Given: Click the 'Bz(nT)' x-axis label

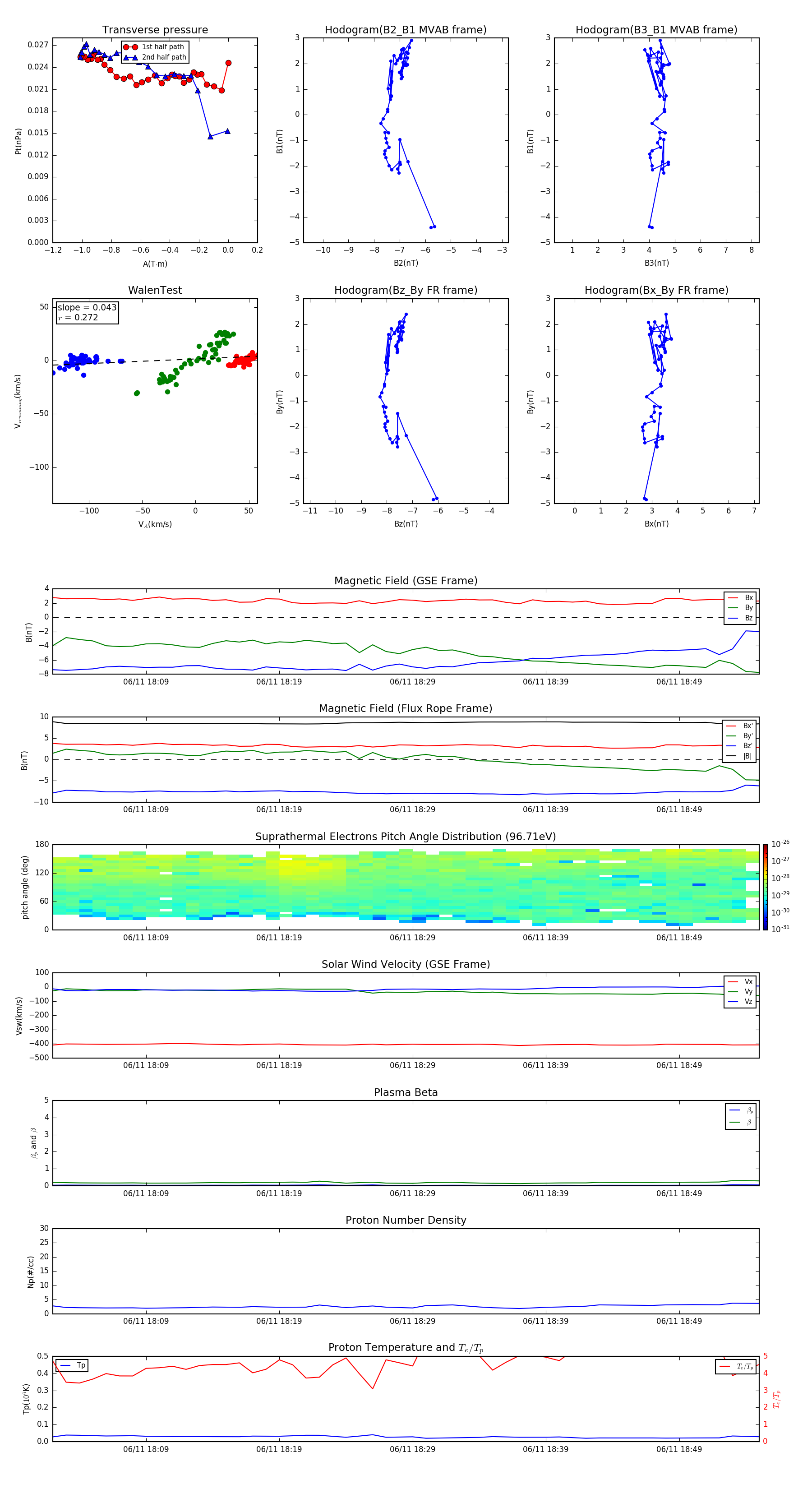Looking at the screenshot, I should [406, 524].
